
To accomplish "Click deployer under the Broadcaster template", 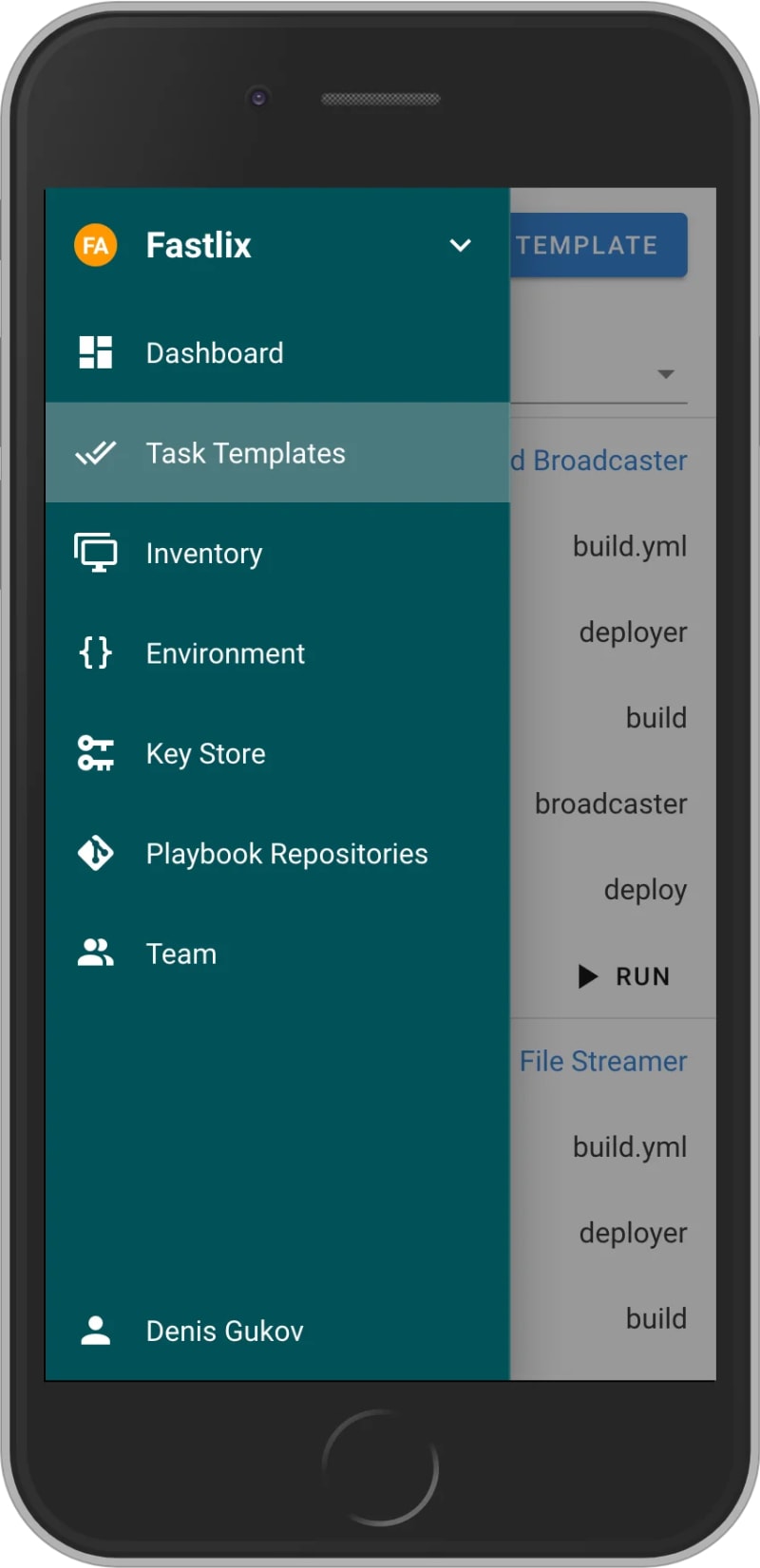I will pos(633,633).
